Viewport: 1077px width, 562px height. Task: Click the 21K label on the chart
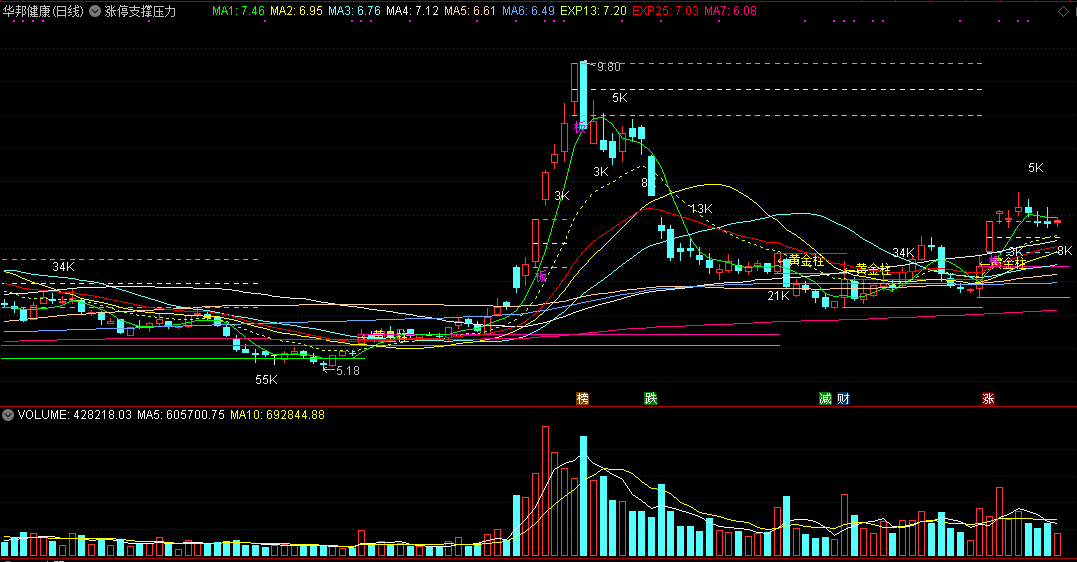(x=778, y=296)
